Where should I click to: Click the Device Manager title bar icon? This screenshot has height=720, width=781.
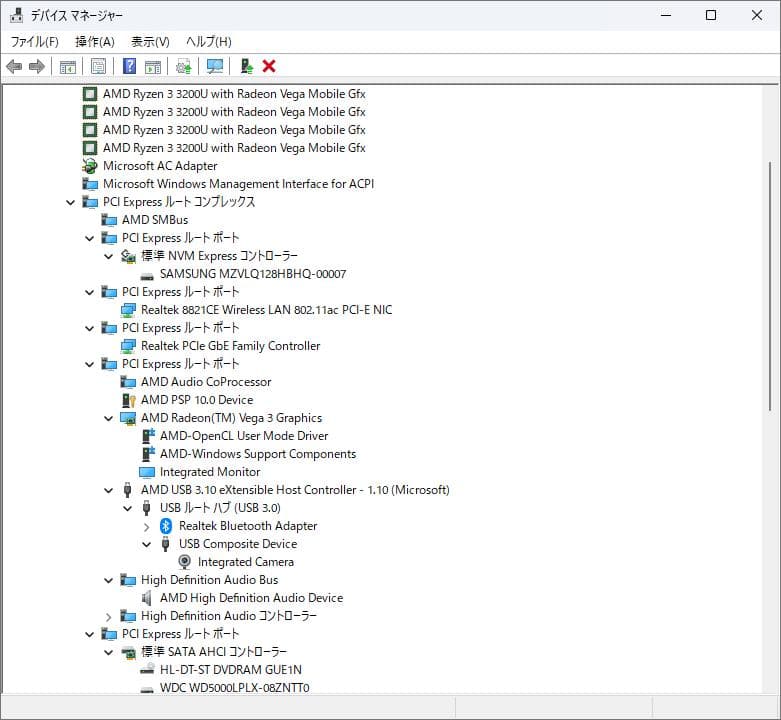(16, 15)
